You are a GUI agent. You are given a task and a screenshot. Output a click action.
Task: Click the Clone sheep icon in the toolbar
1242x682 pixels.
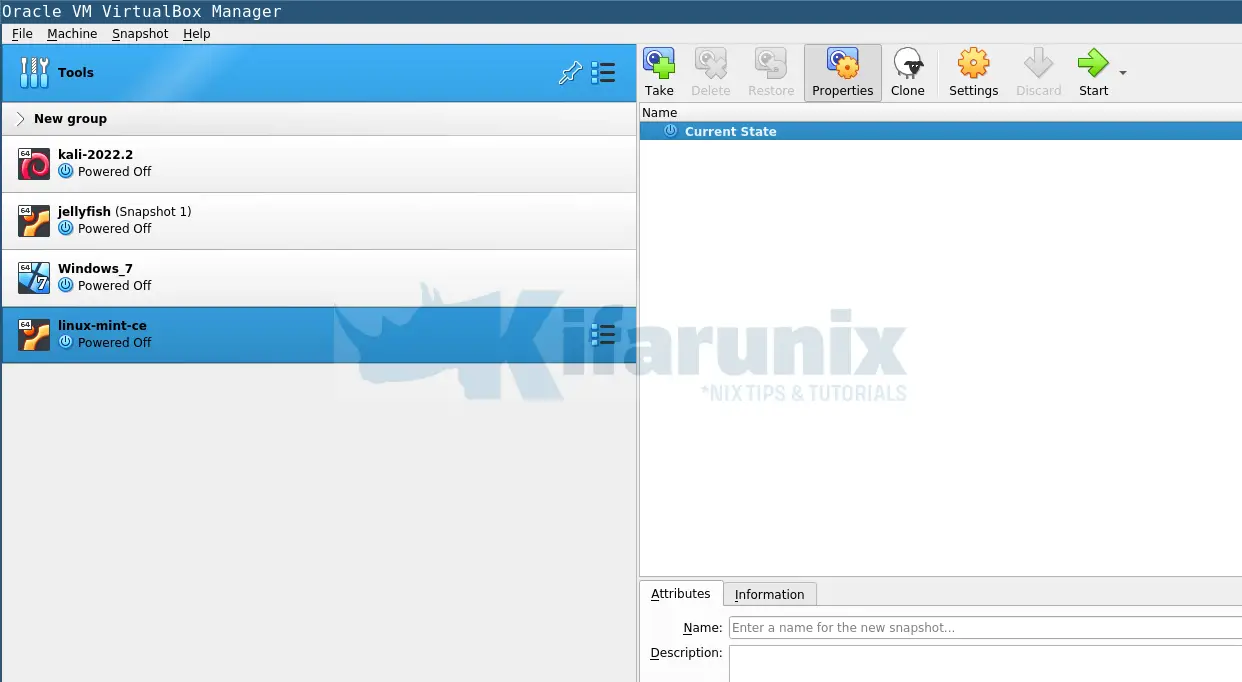pos(908,70)
